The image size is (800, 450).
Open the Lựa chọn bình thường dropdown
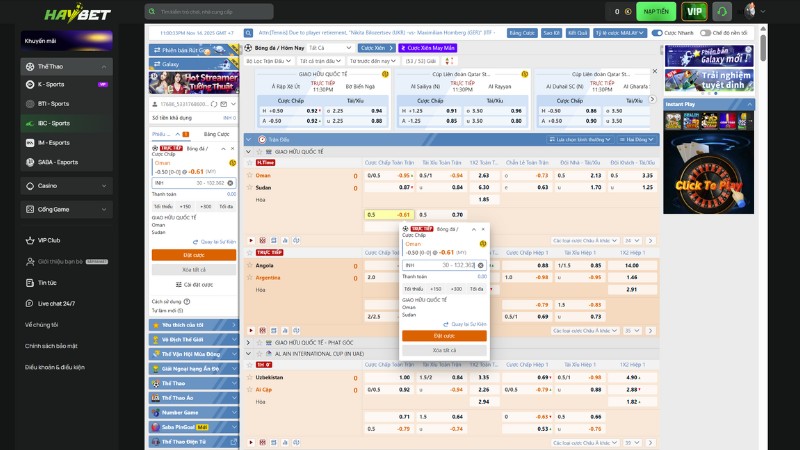580,139
